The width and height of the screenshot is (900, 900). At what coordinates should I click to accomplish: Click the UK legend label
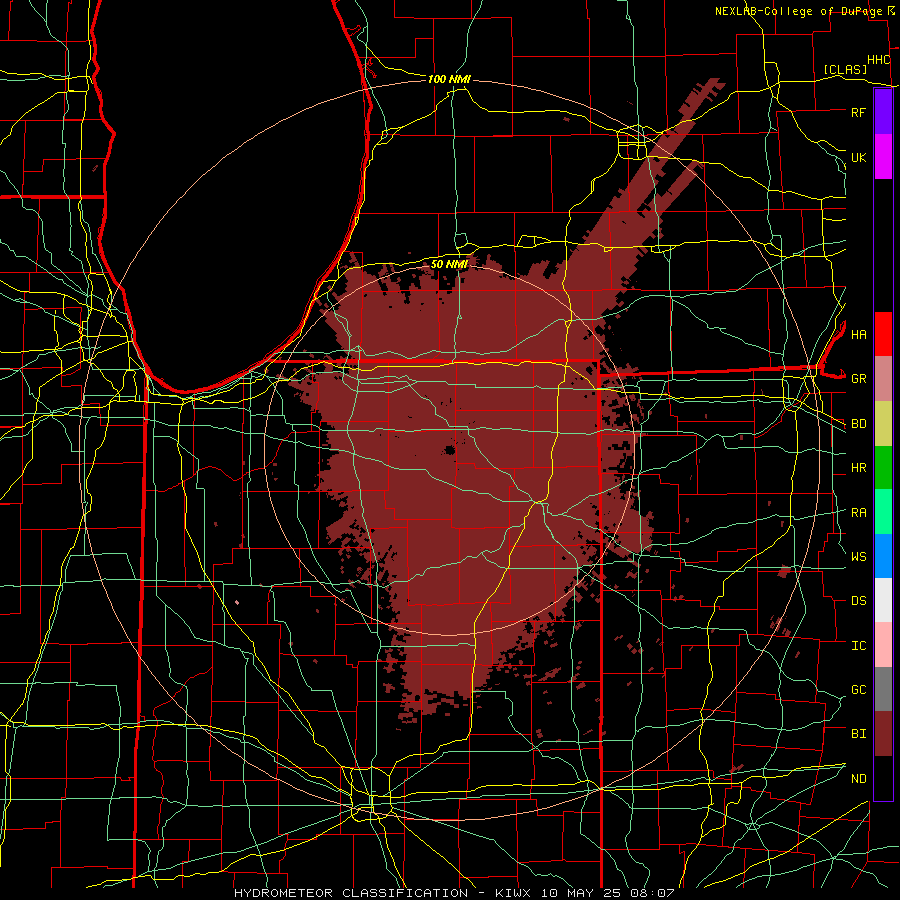coord(858,157)
